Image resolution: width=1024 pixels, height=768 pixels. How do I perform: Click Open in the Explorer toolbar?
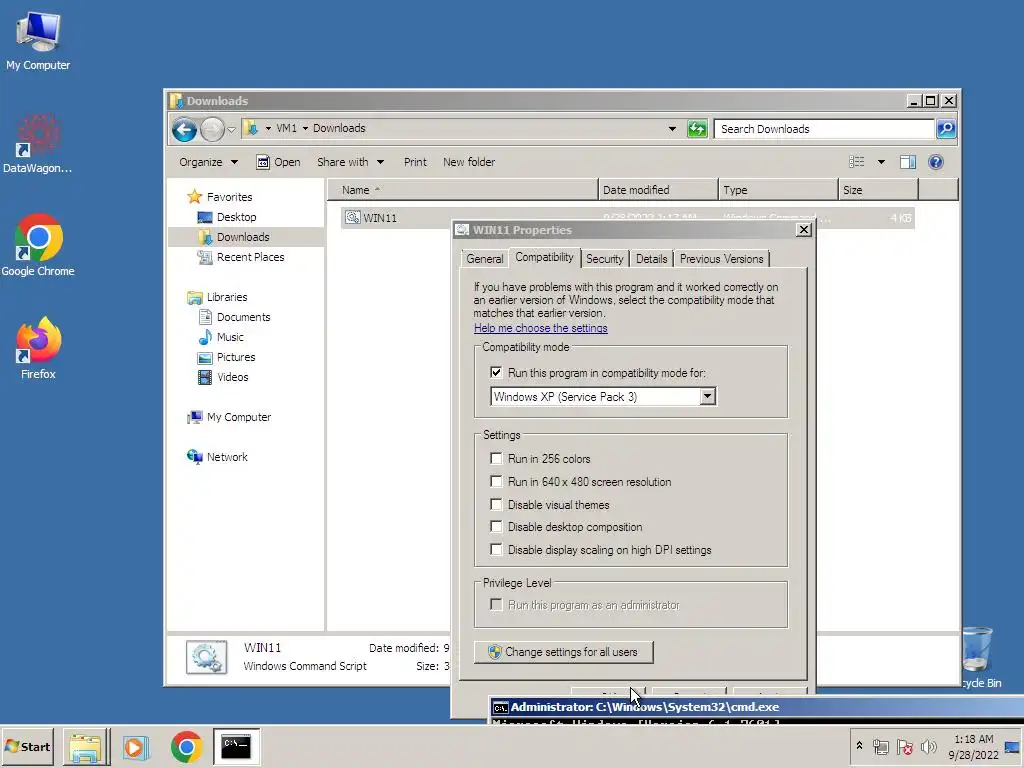pyautogui.click(x=279, y=162)
